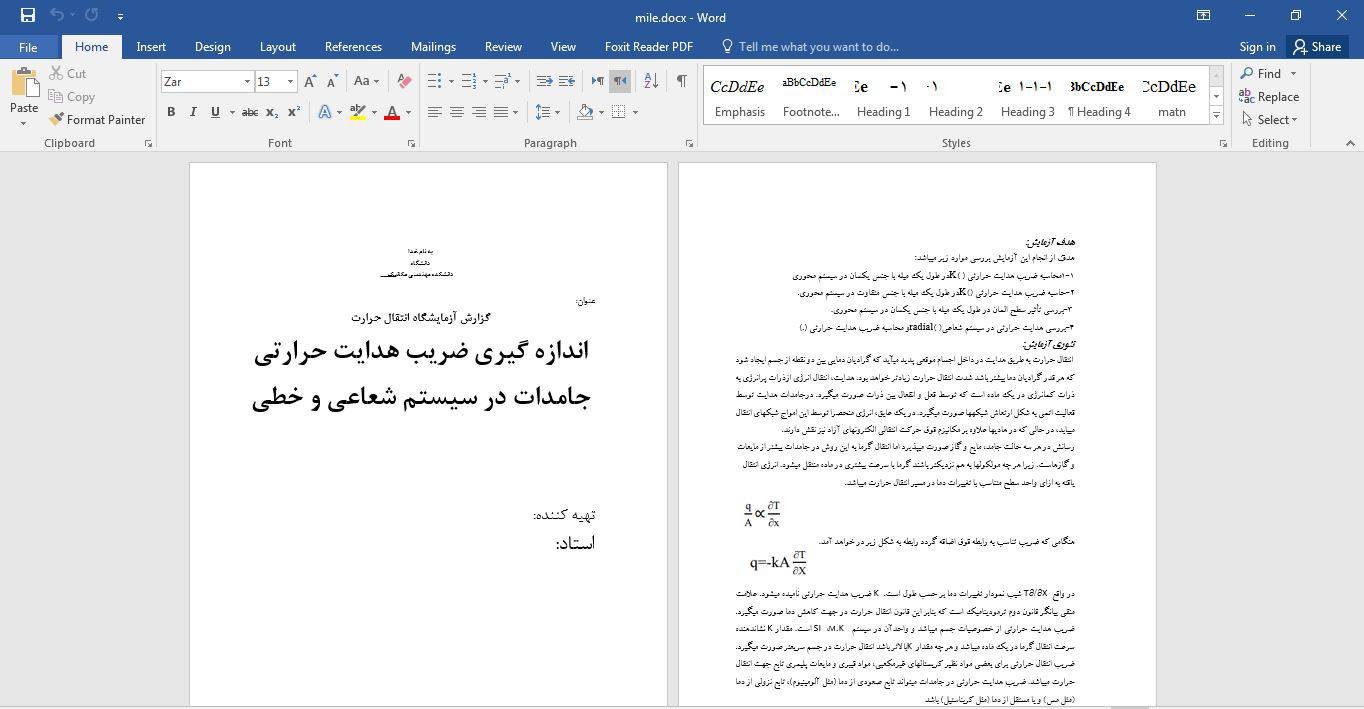Toggle center paragraph alignment
This screenshot has height=709, width=1364.
coord(455,112)
